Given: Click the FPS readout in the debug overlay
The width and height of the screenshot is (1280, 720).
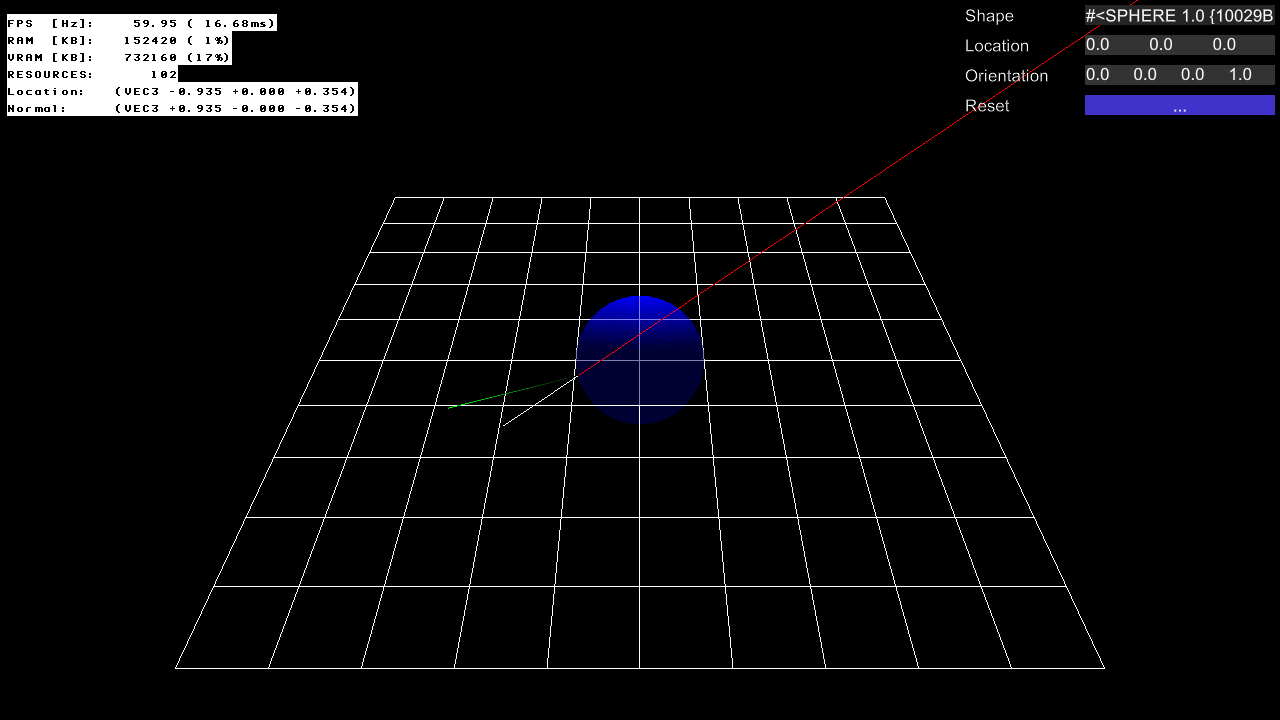Looking at the screenshot, I should point(141,23).
